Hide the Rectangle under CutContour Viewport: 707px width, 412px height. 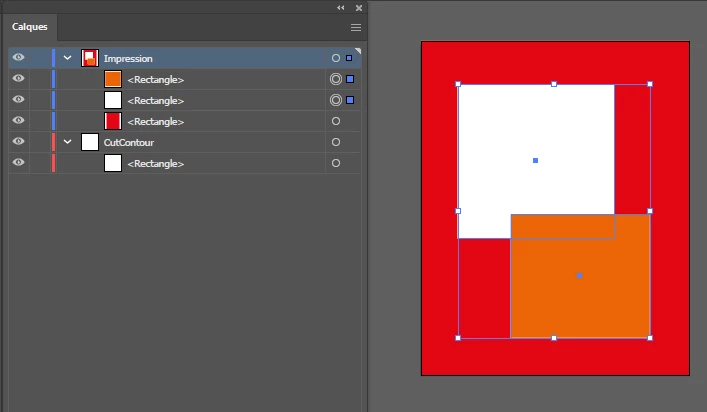click(x=18, y=162)
